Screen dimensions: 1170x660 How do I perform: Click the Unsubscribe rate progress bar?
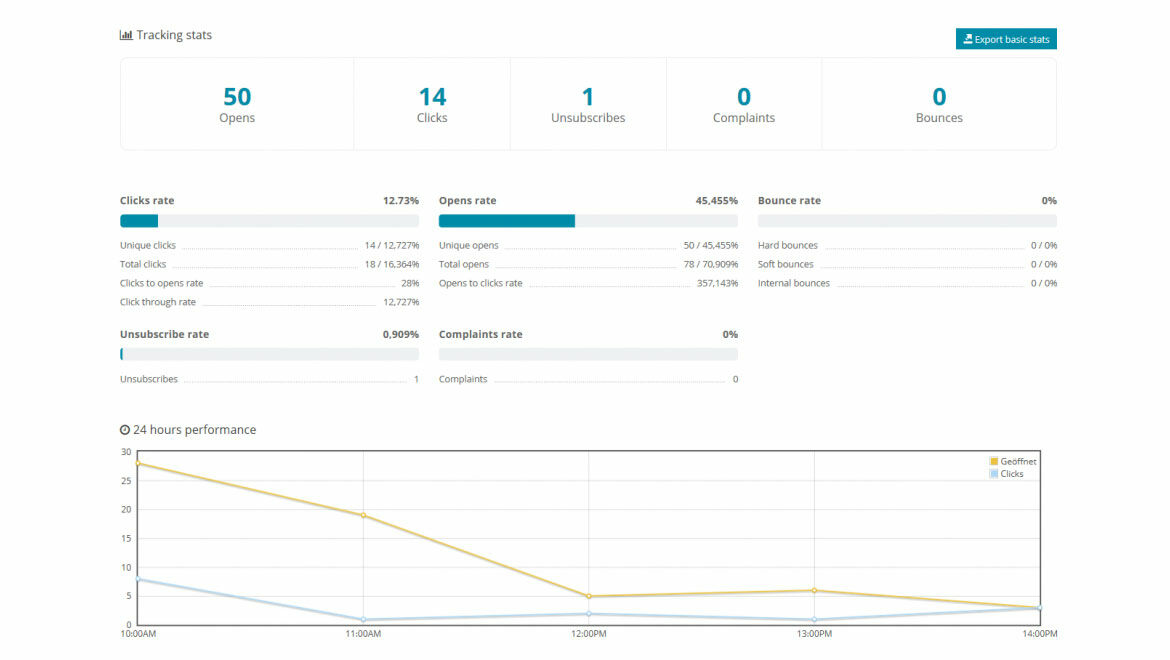269,354
